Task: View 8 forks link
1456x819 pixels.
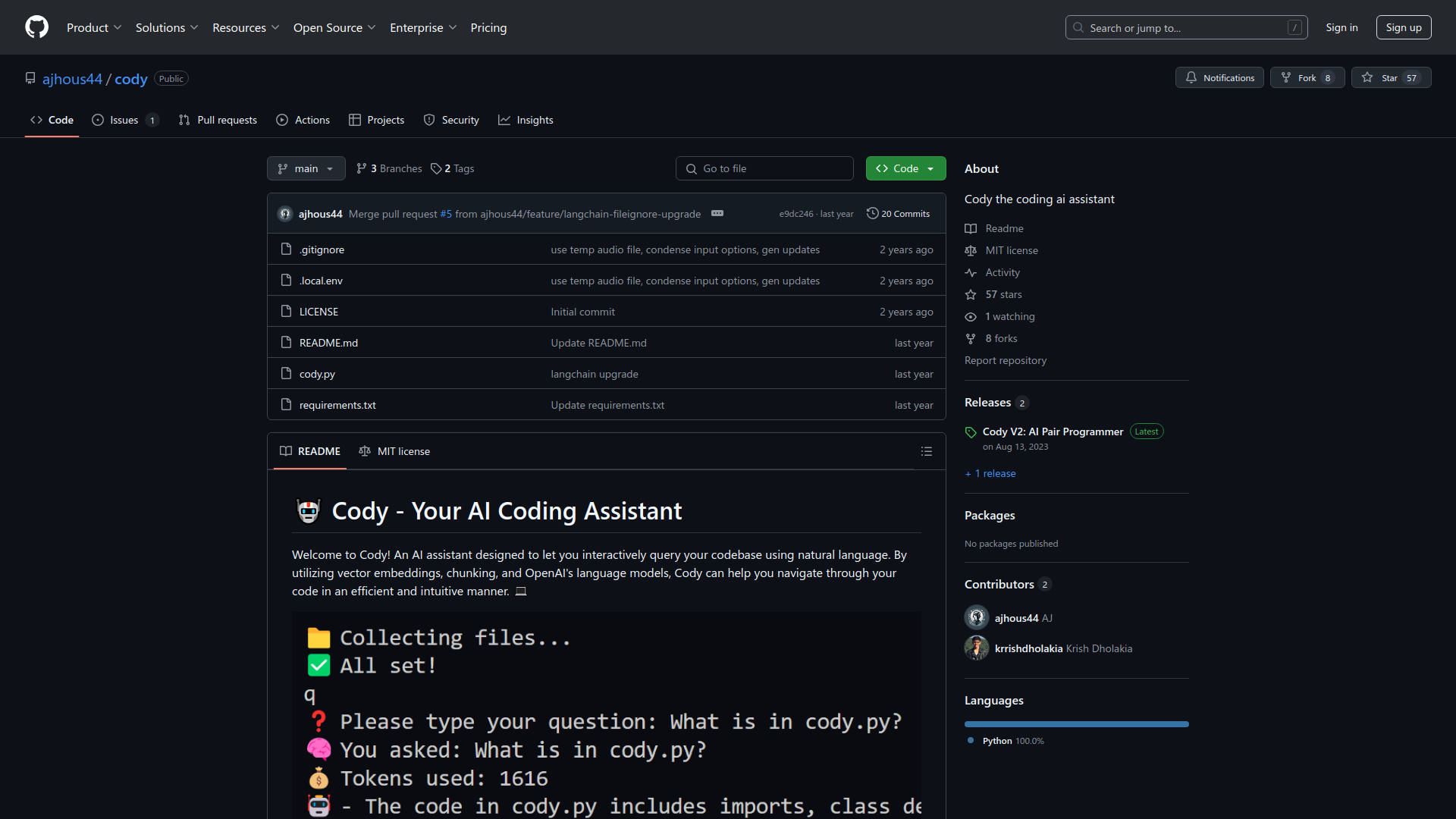Action: [991, 338]
